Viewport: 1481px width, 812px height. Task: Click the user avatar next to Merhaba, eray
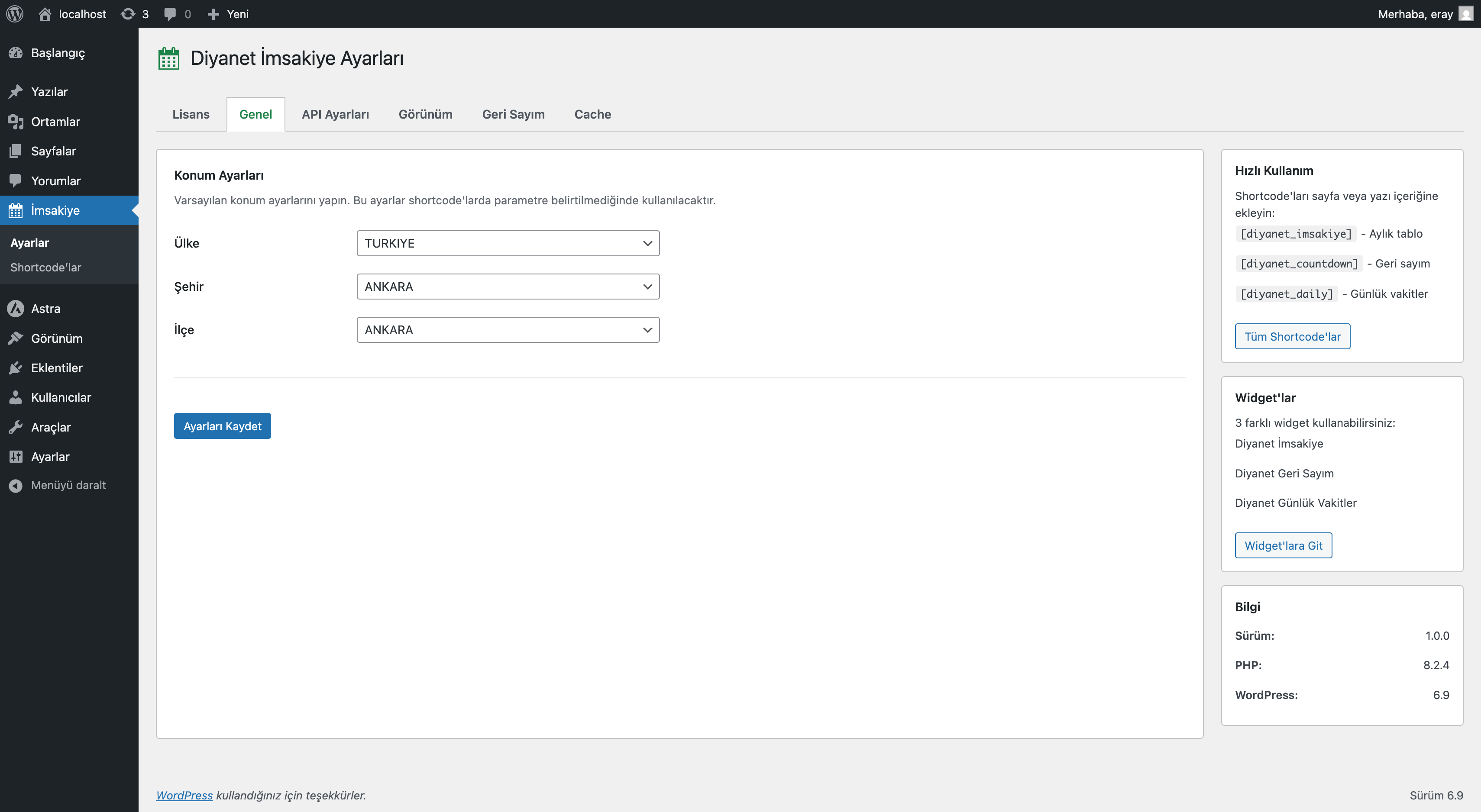coord(1467,14)
